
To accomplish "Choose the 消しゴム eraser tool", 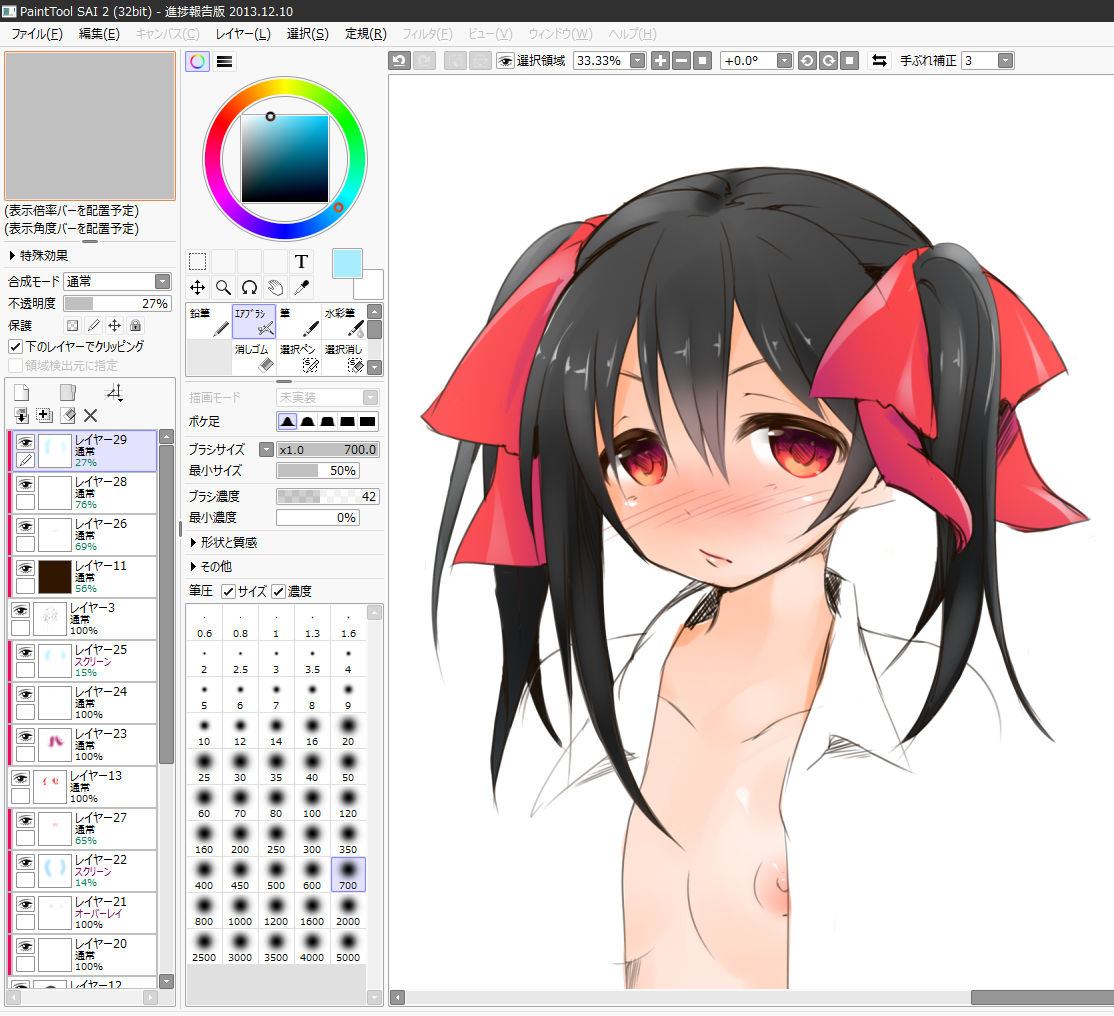I will coord(254,357).
